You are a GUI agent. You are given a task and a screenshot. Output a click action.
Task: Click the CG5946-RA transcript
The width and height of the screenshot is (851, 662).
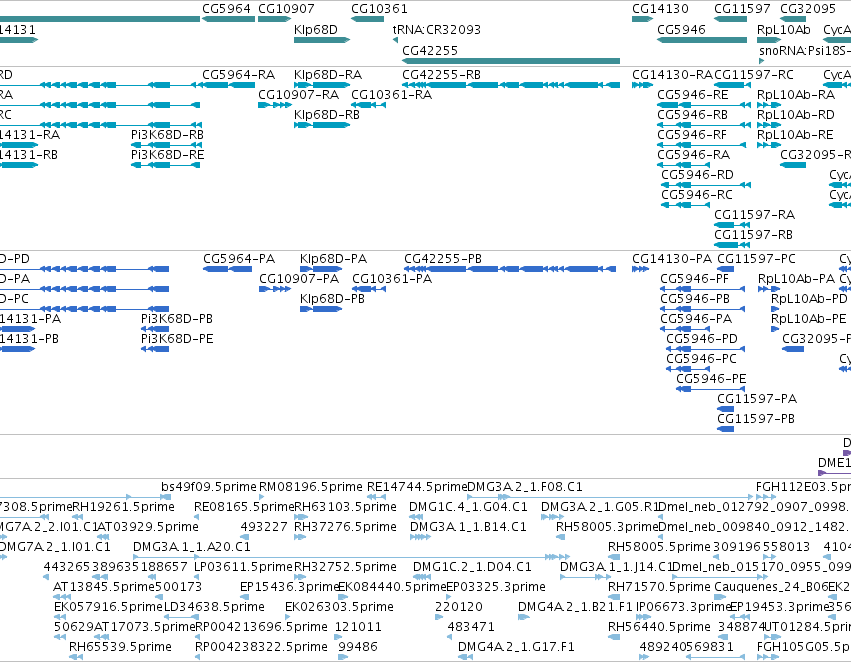click(x=684, y=166)
